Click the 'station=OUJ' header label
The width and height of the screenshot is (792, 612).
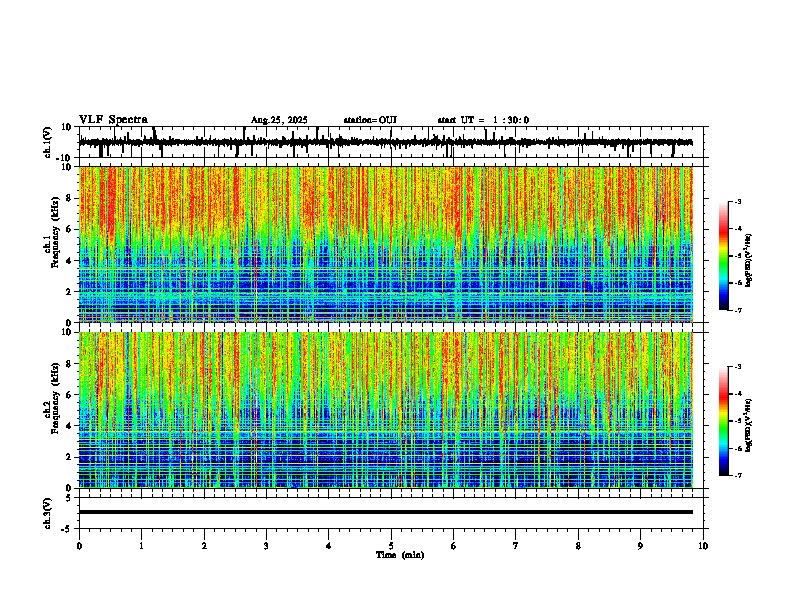tap(370, 120)
